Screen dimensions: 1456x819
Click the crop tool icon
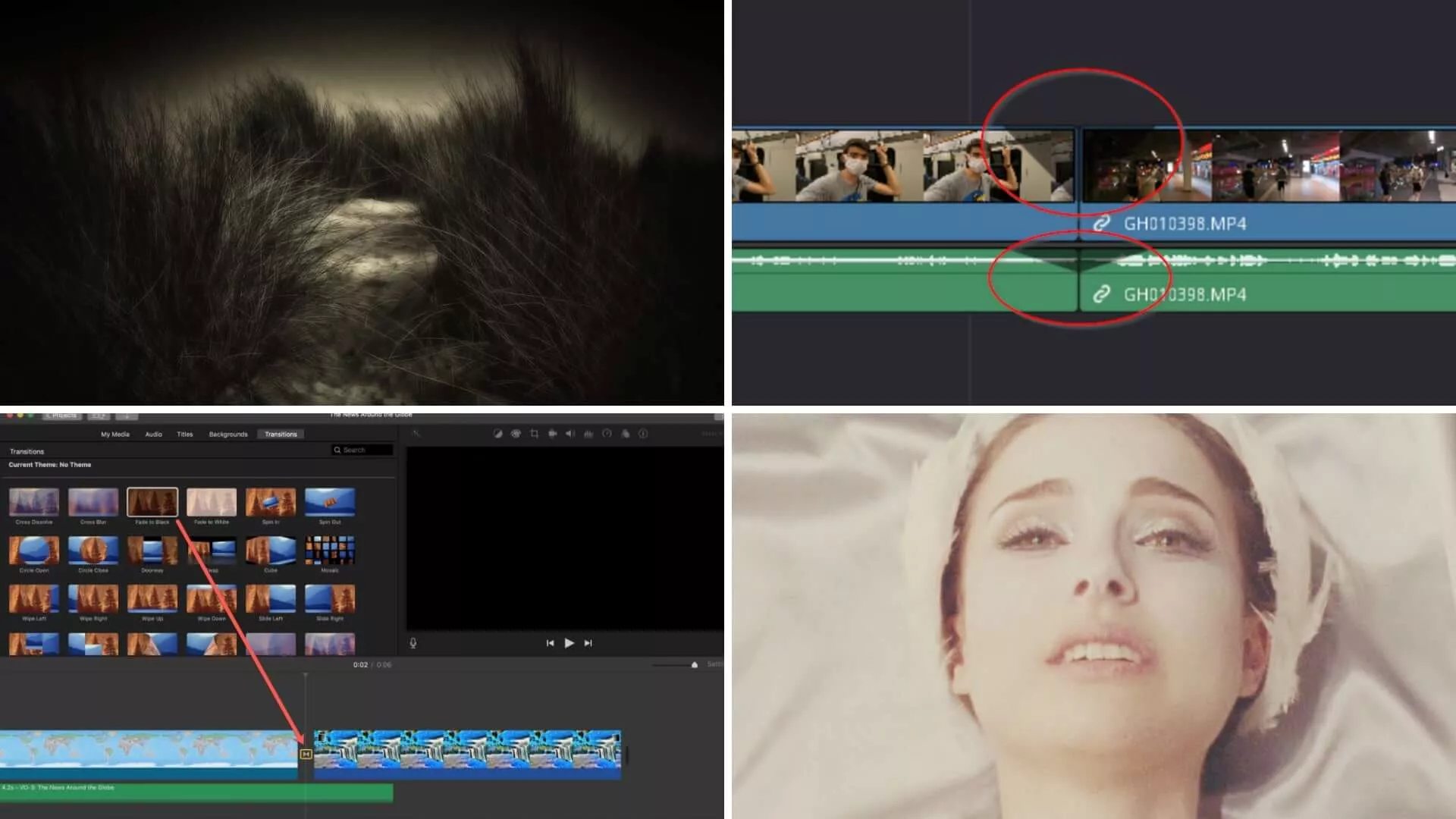[534, 434]
